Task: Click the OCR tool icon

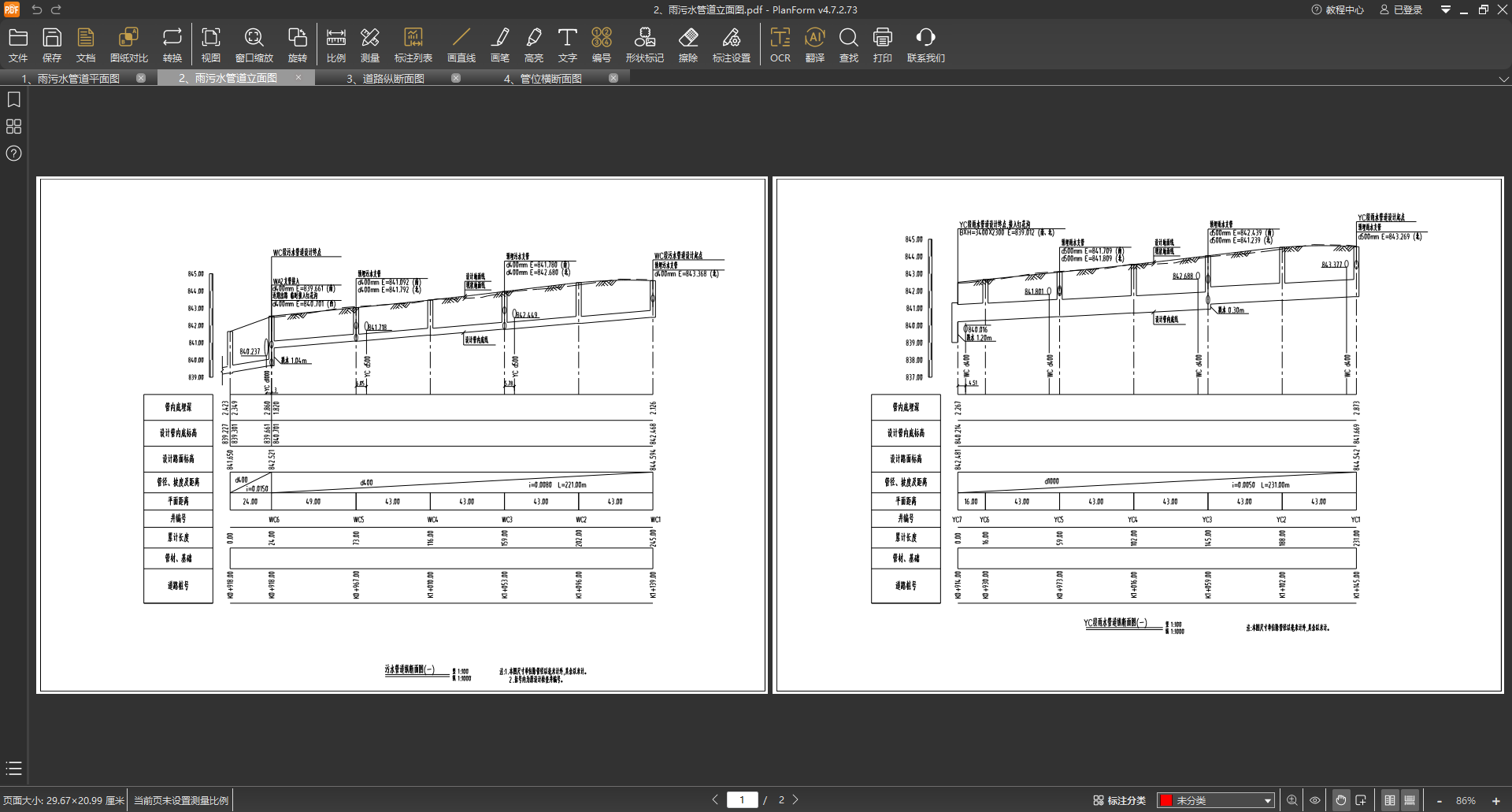Action: pos(780,44)
